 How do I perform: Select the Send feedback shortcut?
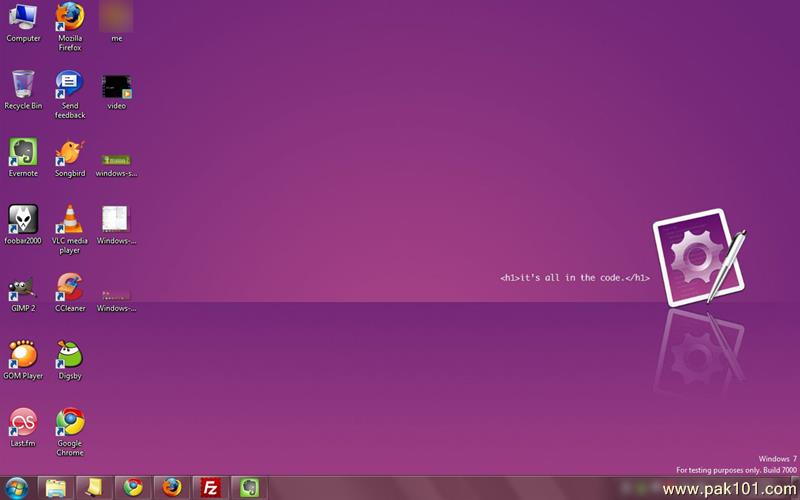69,84
